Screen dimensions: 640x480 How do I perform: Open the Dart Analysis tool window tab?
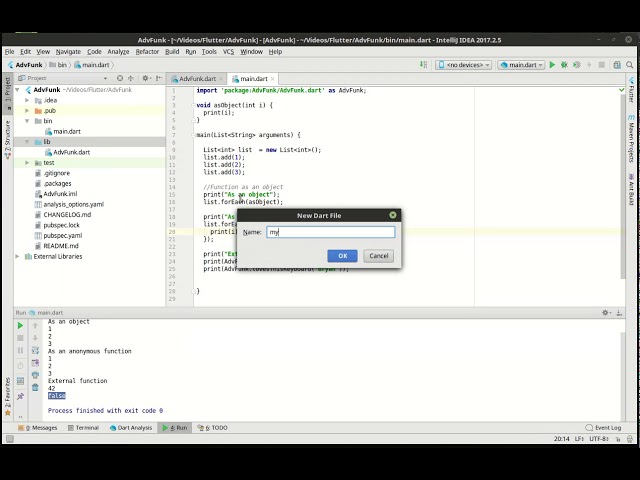click(131, 428)
